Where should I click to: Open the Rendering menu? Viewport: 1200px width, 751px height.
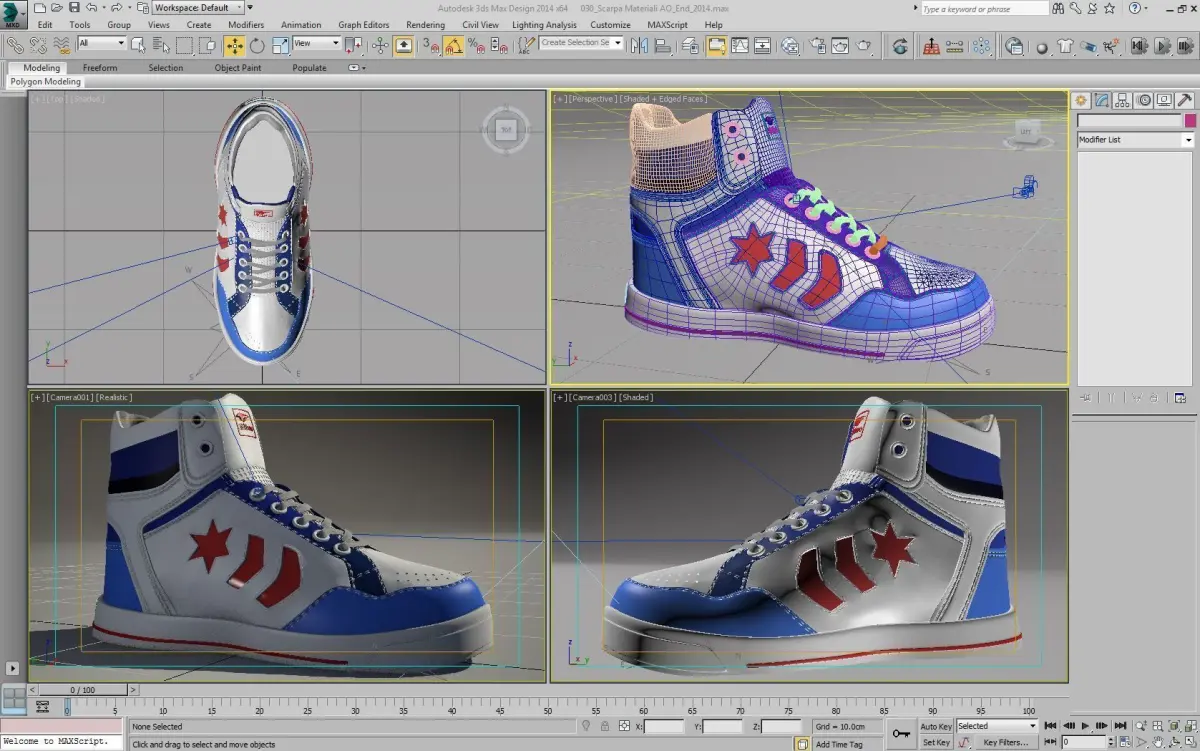(425, 25)
